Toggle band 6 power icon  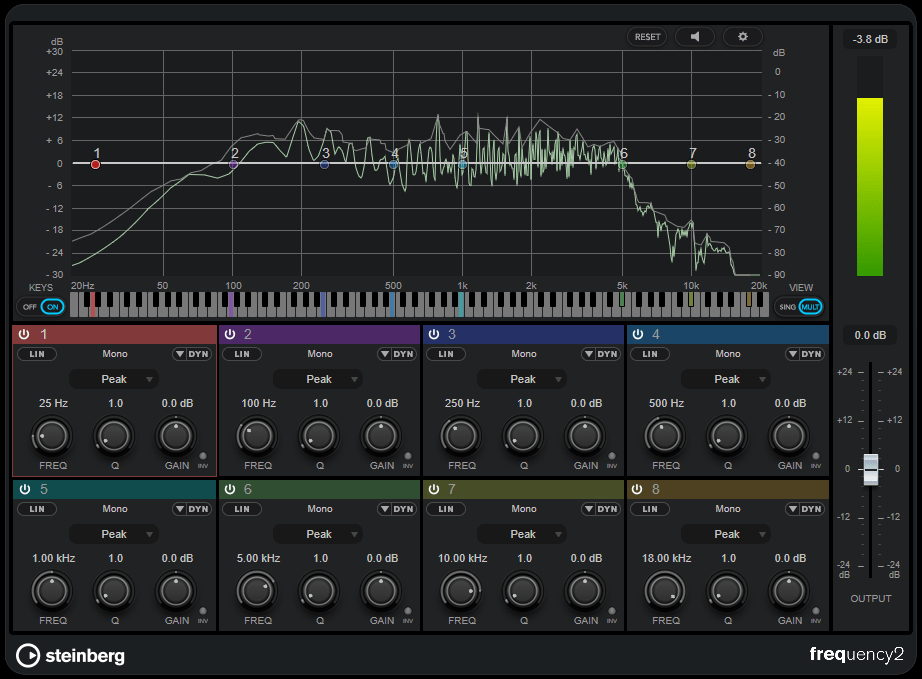point(230,489)
